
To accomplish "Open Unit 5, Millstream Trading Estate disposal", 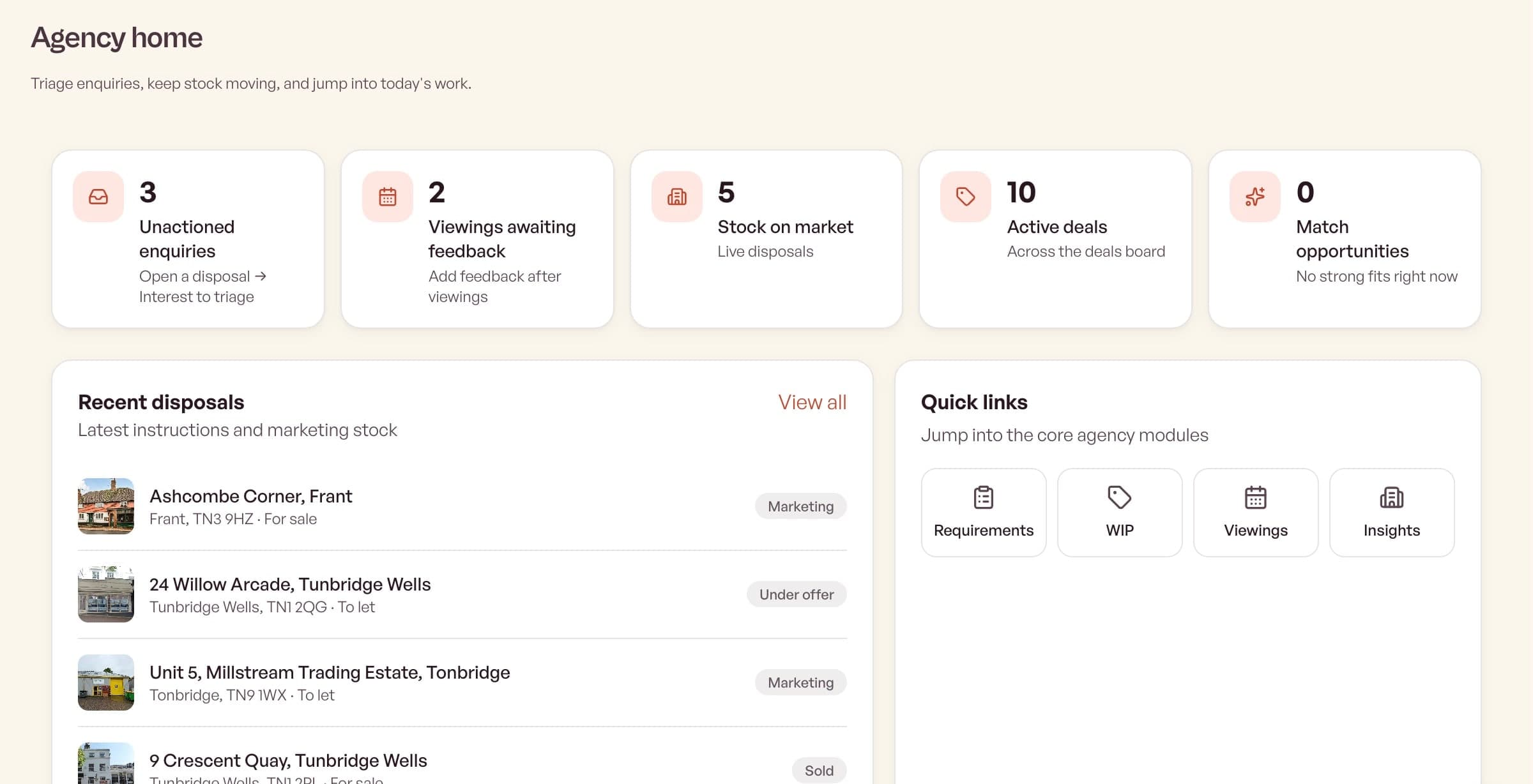I will (x=462, y=682).
